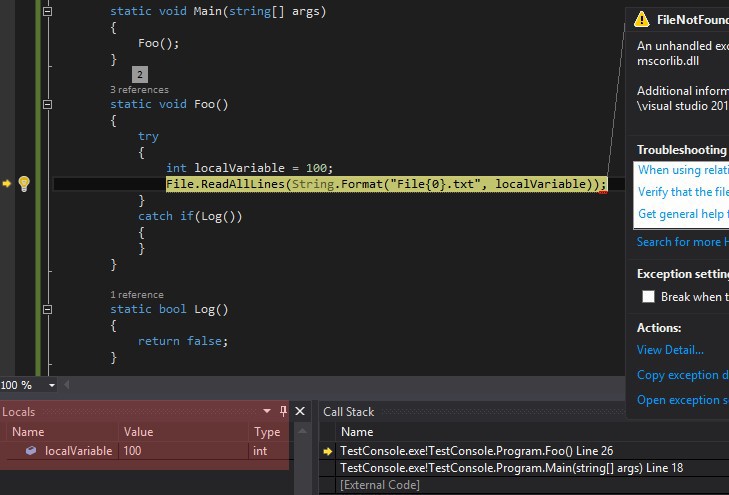The width and height of the screenshot is (729, 495).
Task: Open the View Detail... link
Action: pos(670,350)
